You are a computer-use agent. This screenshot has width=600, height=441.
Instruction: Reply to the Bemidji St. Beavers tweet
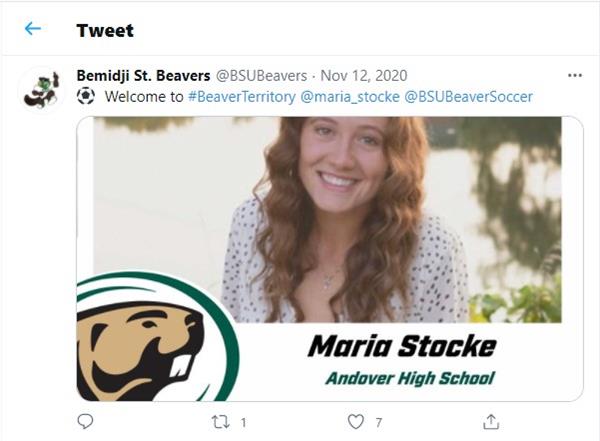pyautogui.click(x=86, y=422)
